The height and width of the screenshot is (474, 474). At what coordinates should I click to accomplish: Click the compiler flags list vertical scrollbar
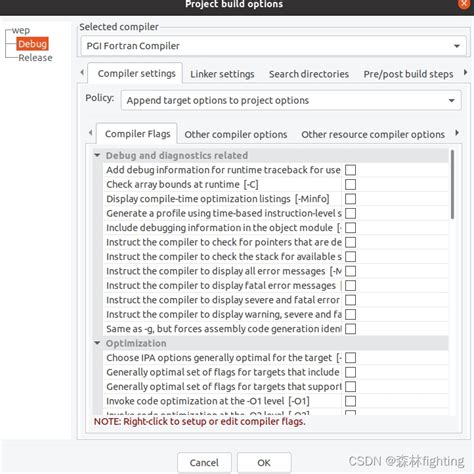452,184
